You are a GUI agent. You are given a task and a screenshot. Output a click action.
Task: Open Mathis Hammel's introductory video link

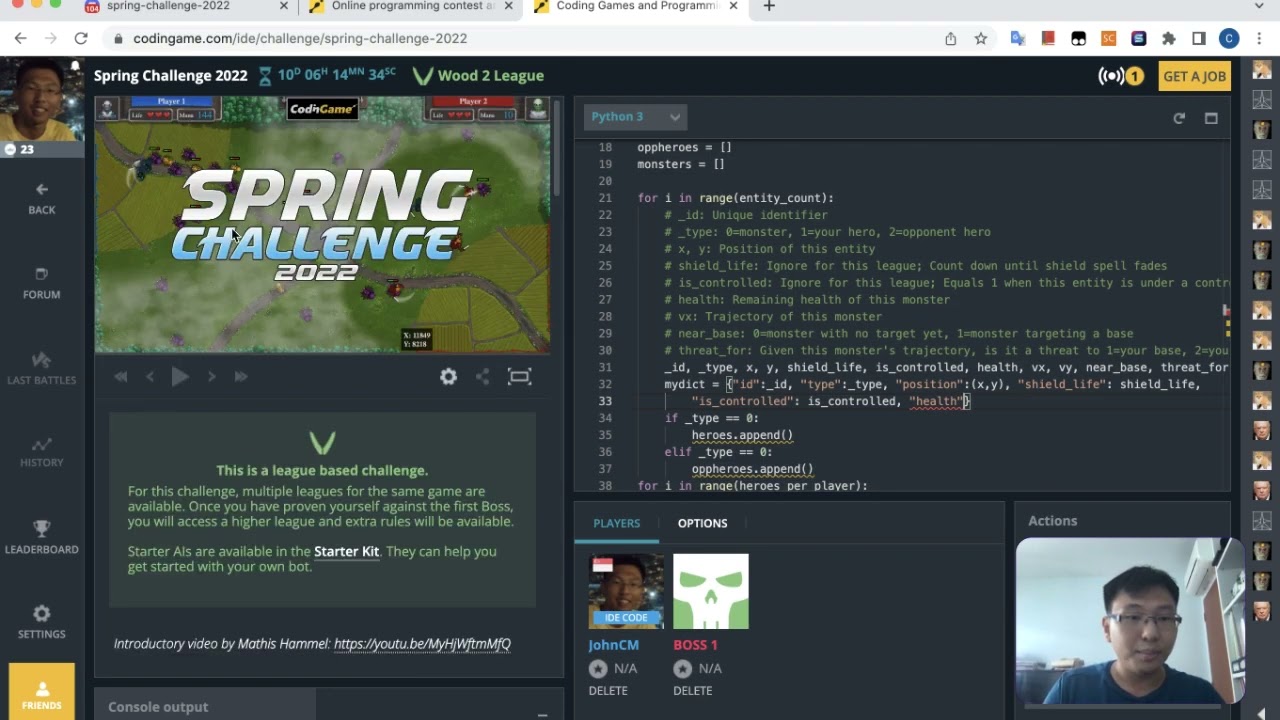pyautogui.click(x=422, y=644)
